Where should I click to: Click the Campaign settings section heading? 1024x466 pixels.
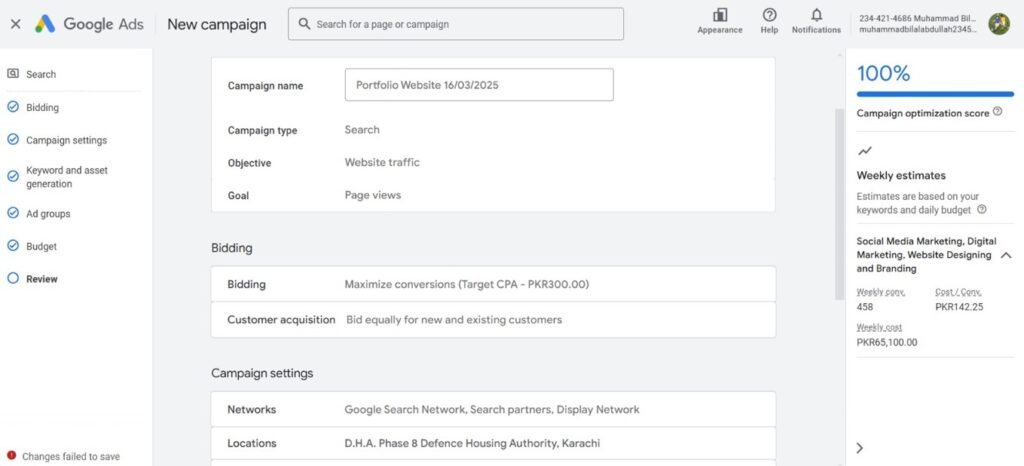(262, 373)
